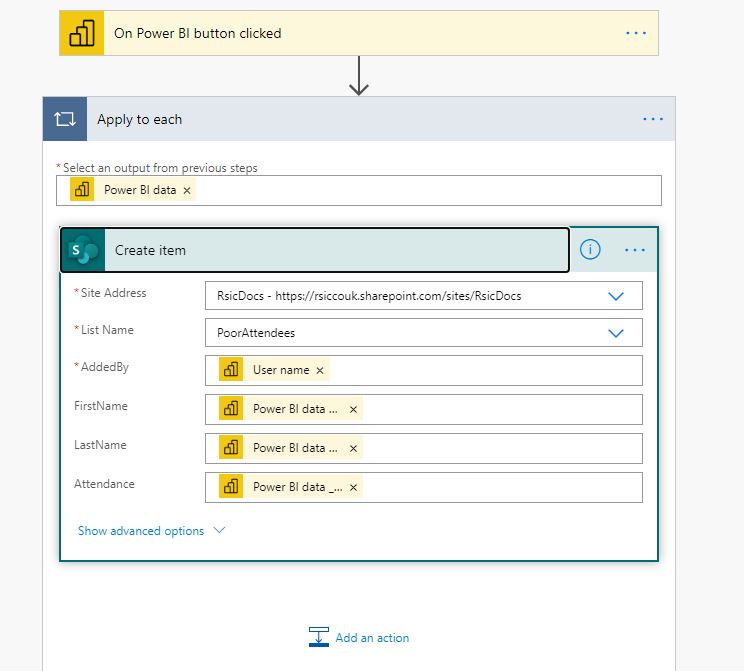The width and height of the screenshot is (744, 671).
Task: Expand the Site Address dropdown
Action: [x=616, y=296]
